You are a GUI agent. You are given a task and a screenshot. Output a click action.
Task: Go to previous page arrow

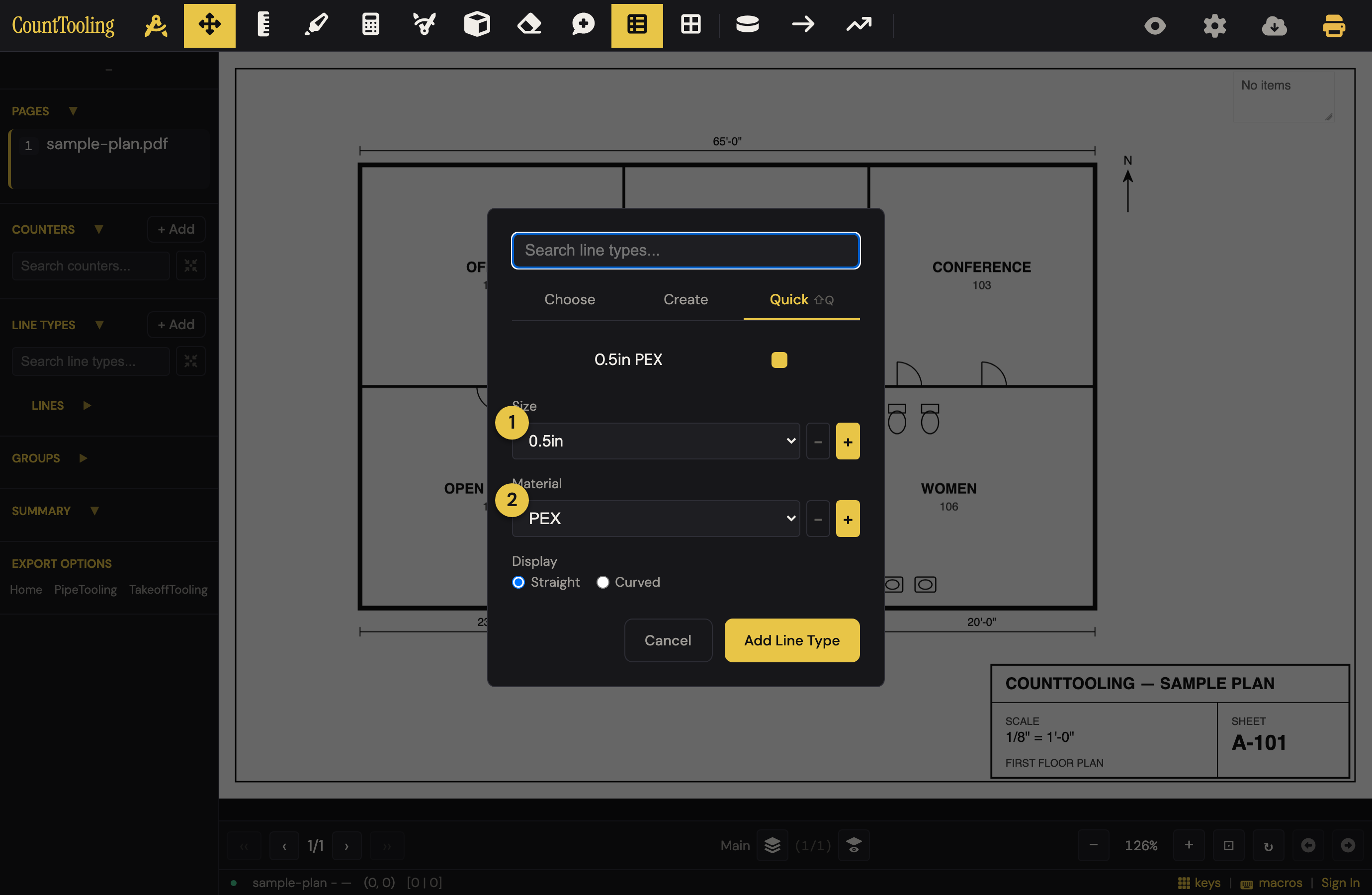pos(284,846)
